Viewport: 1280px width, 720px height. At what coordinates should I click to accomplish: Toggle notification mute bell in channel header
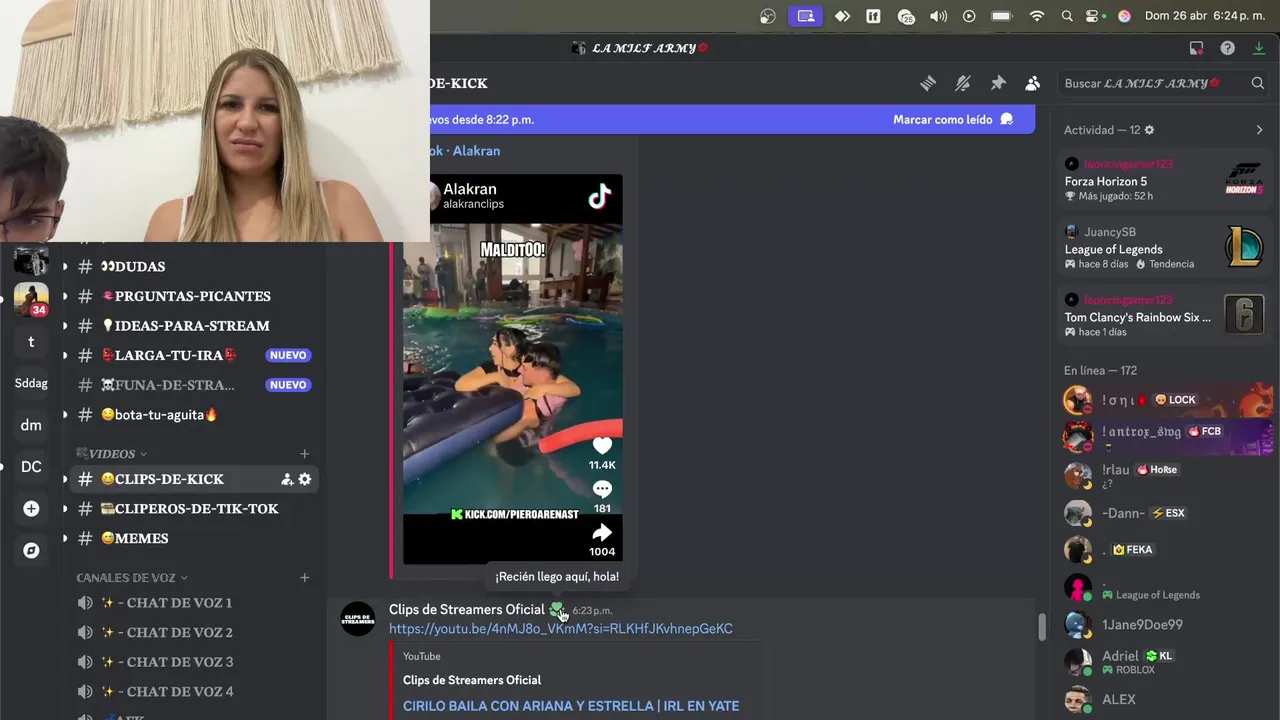pos(963,83)
